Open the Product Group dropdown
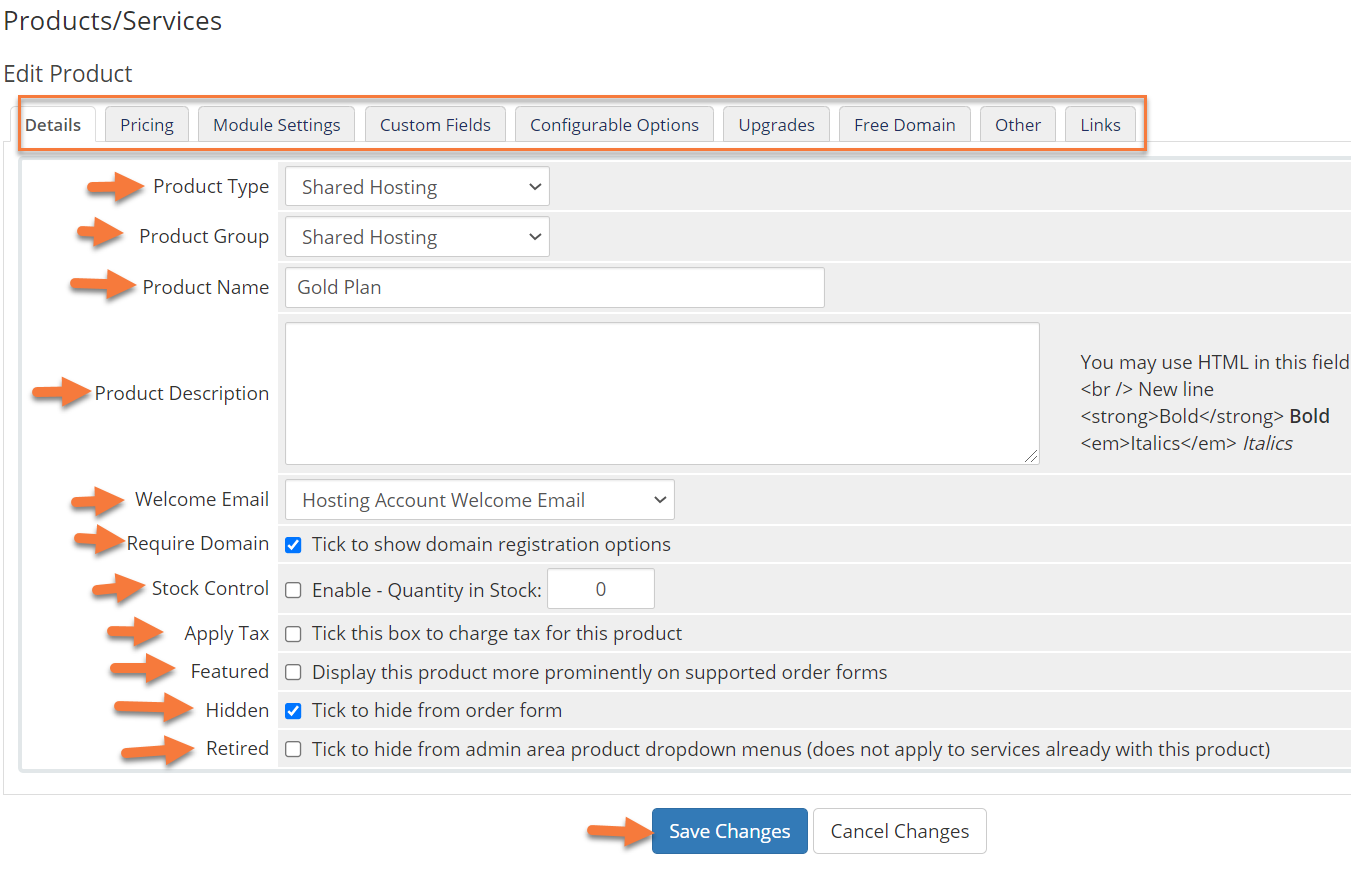1351x869 pixels. click(417, 237)
